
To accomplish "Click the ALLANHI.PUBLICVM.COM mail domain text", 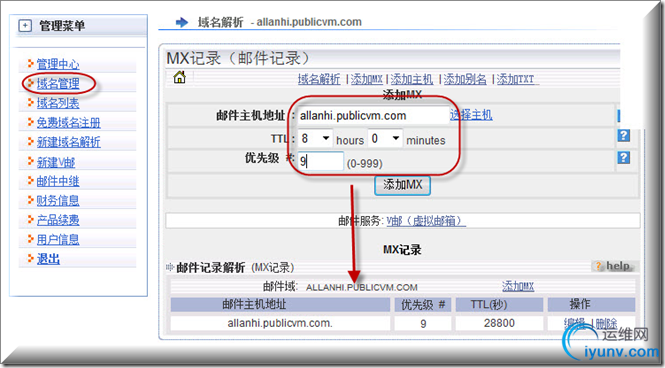I will 362,287.
